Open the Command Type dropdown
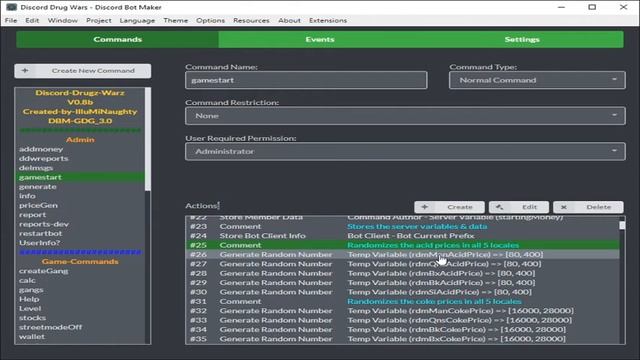The height and width of the screenshot is (360, 640). click(x=537, y=80)
